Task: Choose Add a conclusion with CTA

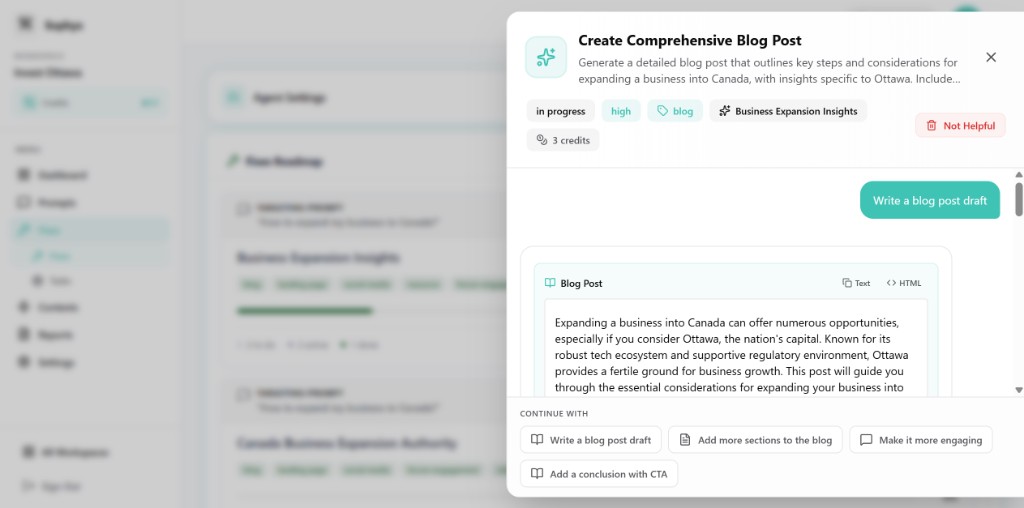Action: point(599,473)
